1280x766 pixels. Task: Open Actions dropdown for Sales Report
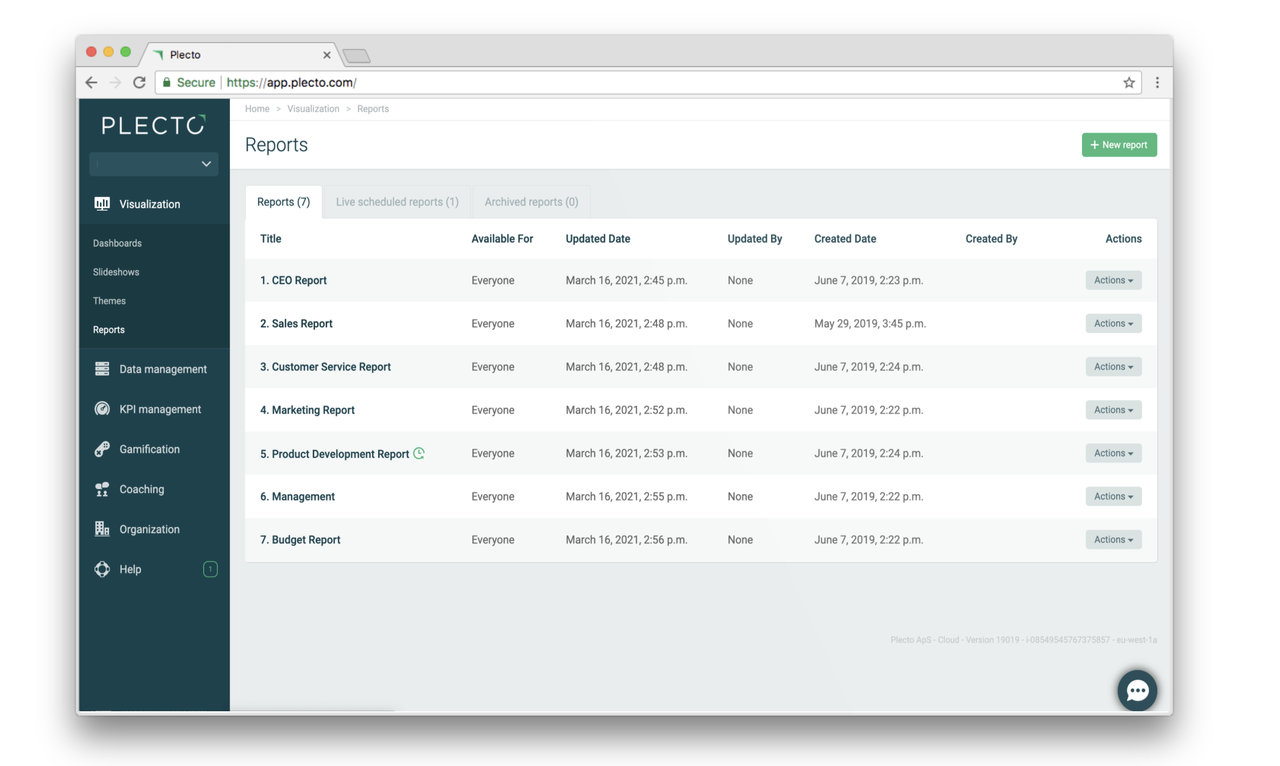[1113, 323]
